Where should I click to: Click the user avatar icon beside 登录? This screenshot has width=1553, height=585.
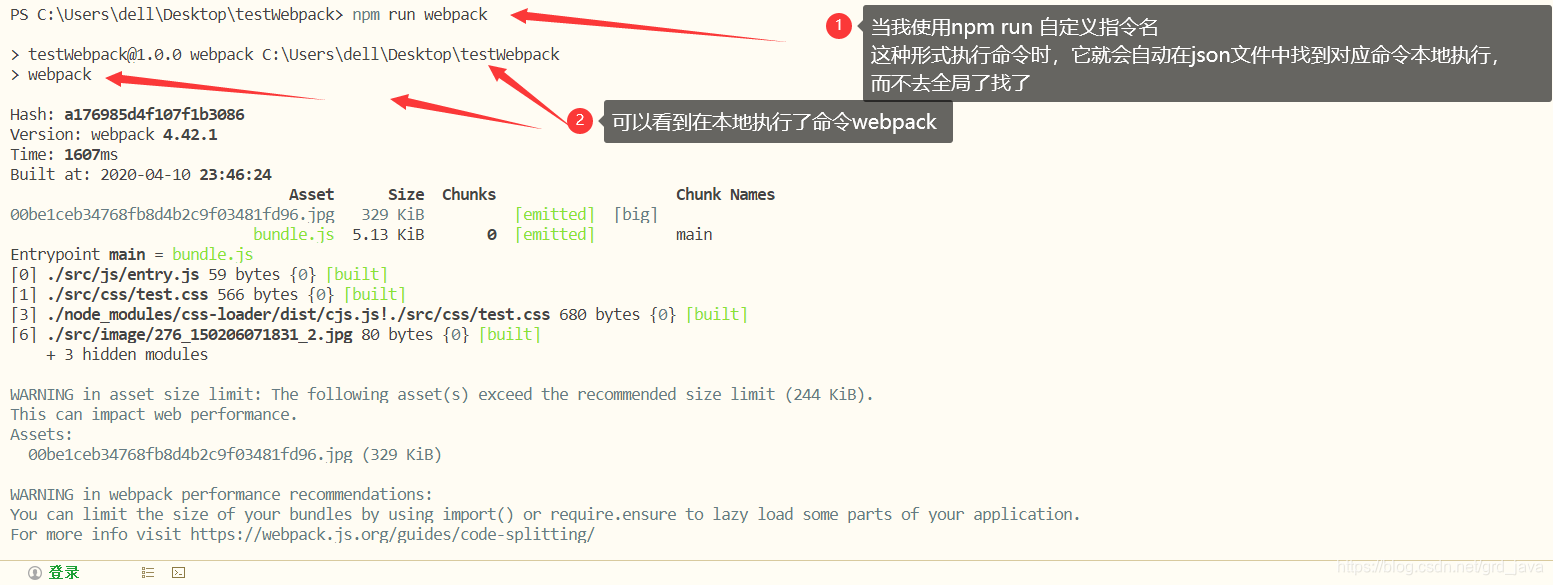35,573
